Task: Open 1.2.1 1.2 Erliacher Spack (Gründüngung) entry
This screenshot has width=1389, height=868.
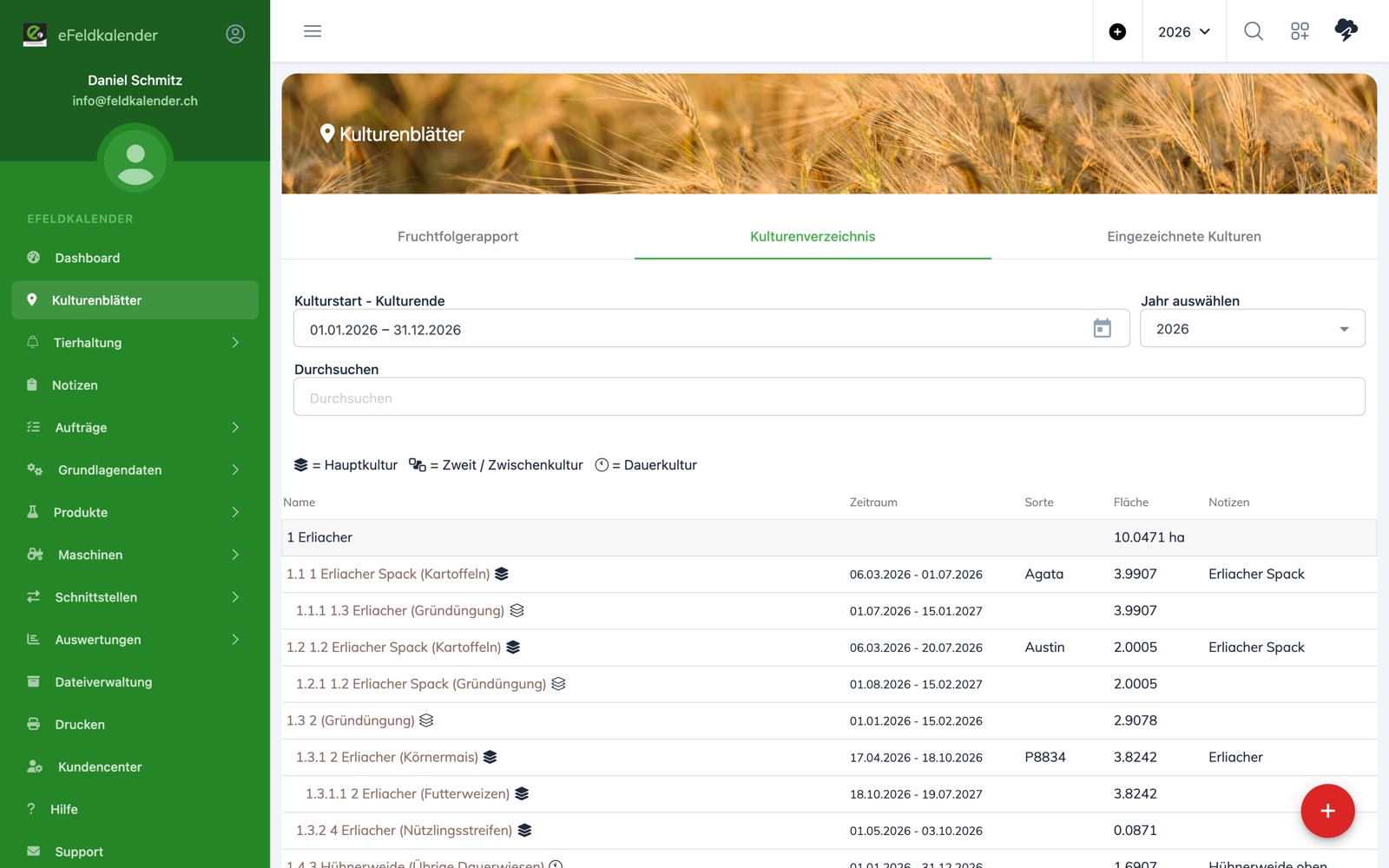Action: (421, 684)
